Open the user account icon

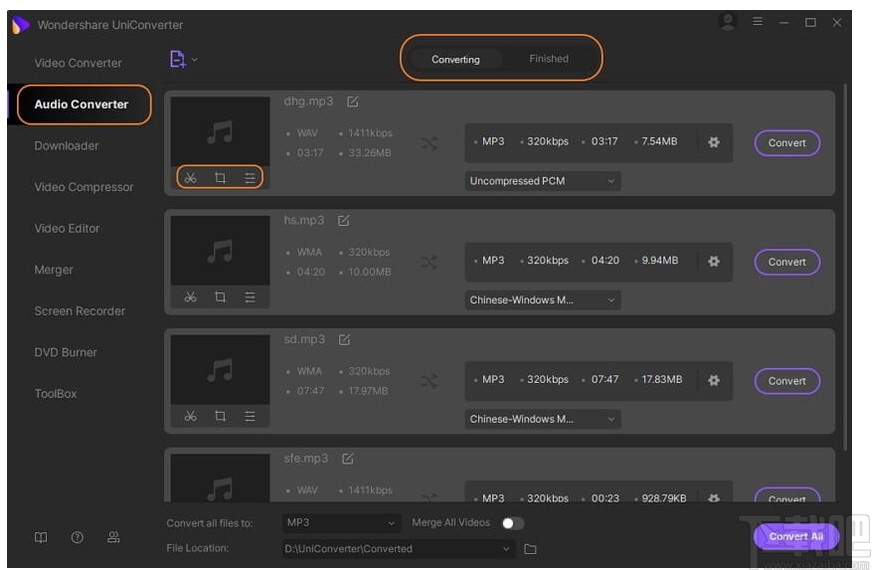point(727,22)
